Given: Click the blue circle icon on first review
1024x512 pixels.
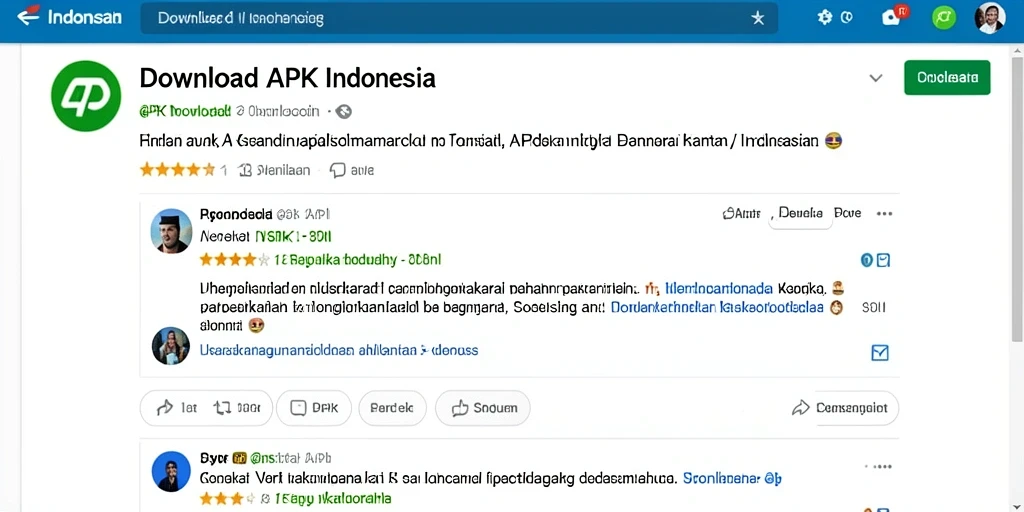Looking at the screenshot, I should tap(867, 261).
